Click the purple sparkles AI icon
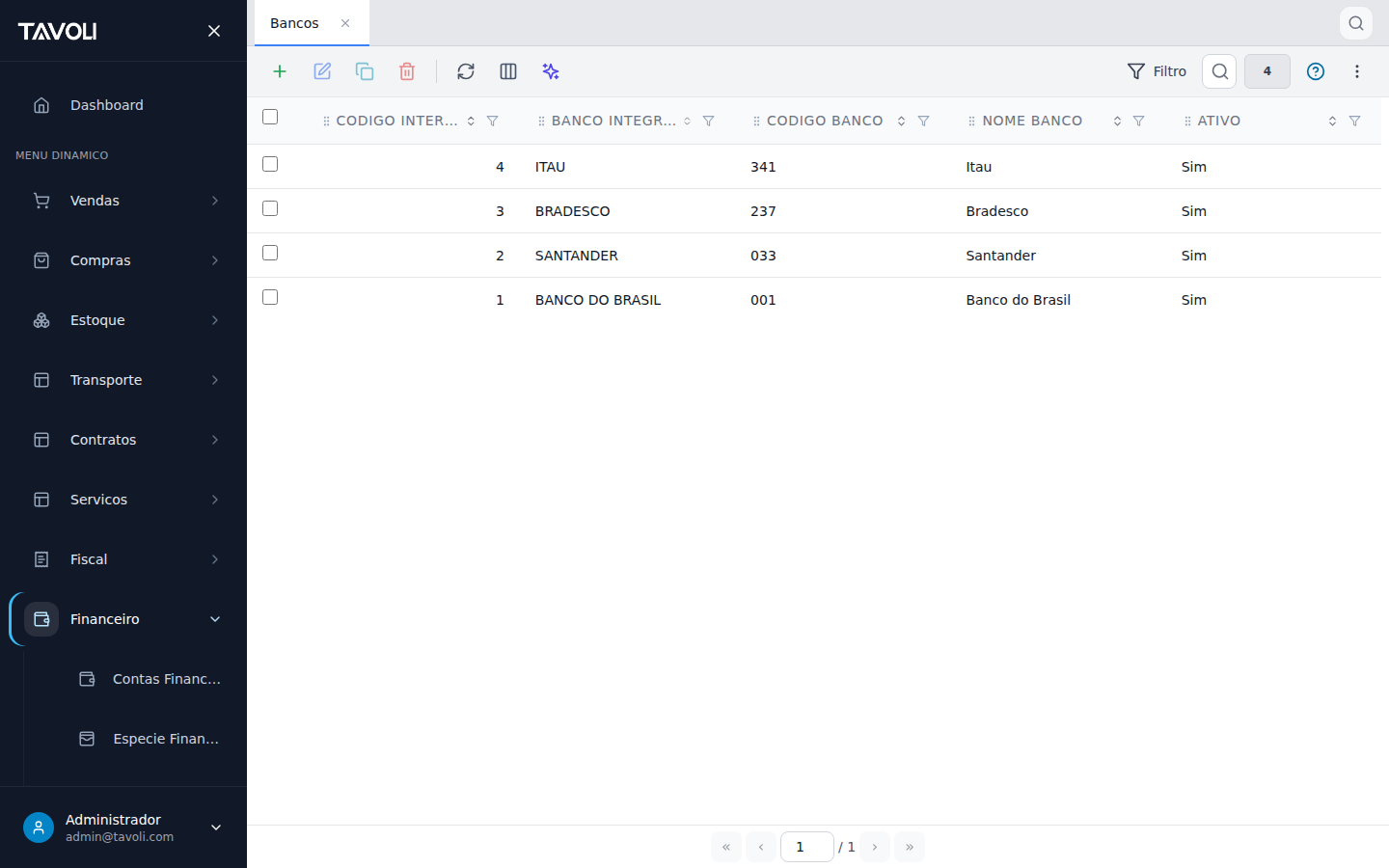Screen dimensions: 1389x868 coord(551,71)
